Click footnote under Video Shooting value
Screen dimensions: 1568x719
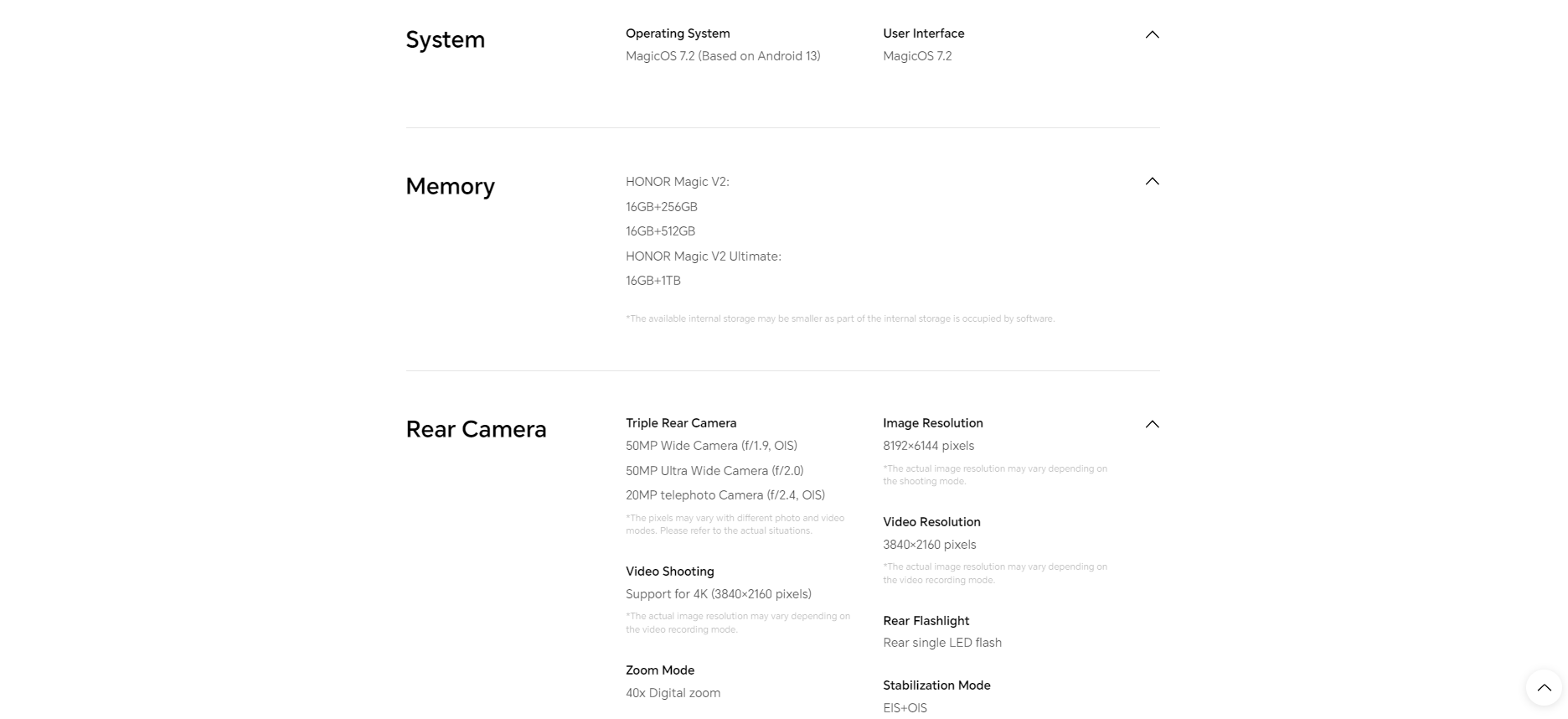coord(738,623)
